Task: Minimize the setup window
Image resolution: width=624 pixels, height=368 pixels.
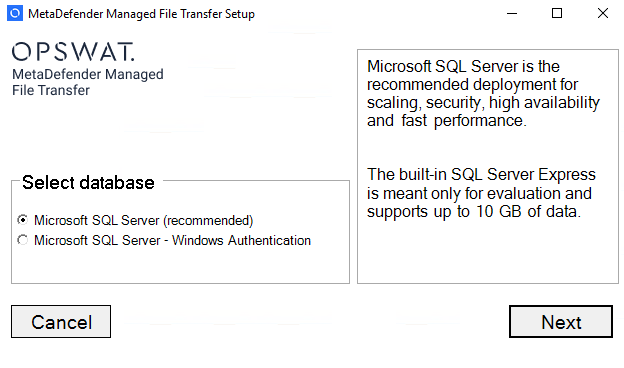Action: coord(512,14)
